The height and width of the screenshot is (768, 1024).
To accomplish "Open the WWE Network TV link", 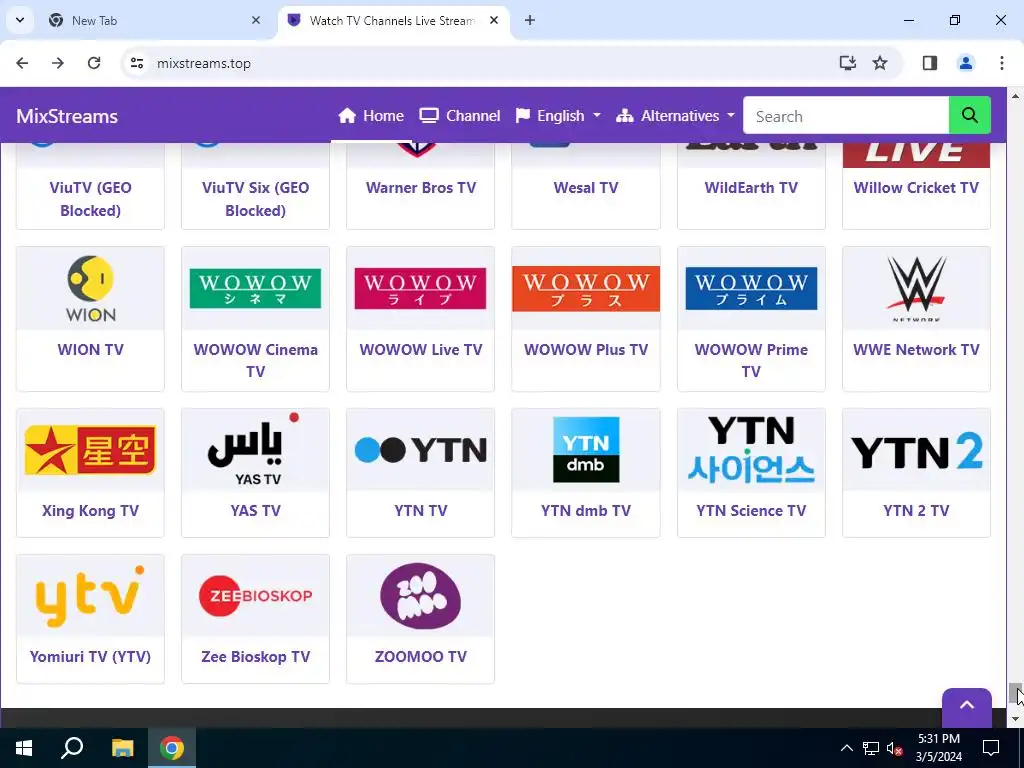I will 916,349.
